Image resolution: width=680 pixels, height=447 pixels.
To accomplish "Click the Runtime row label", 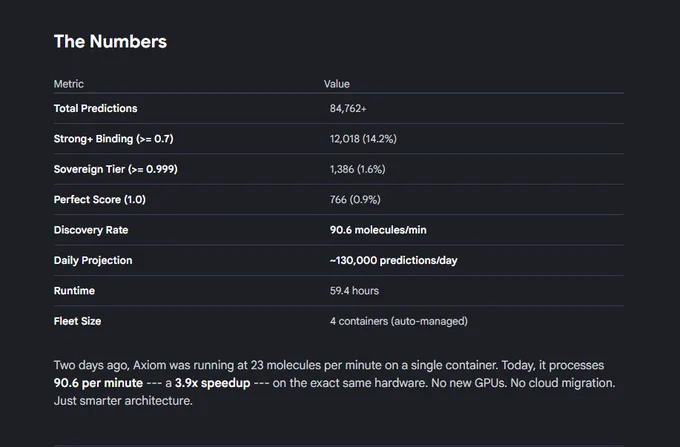I will (x=74, y=290).
